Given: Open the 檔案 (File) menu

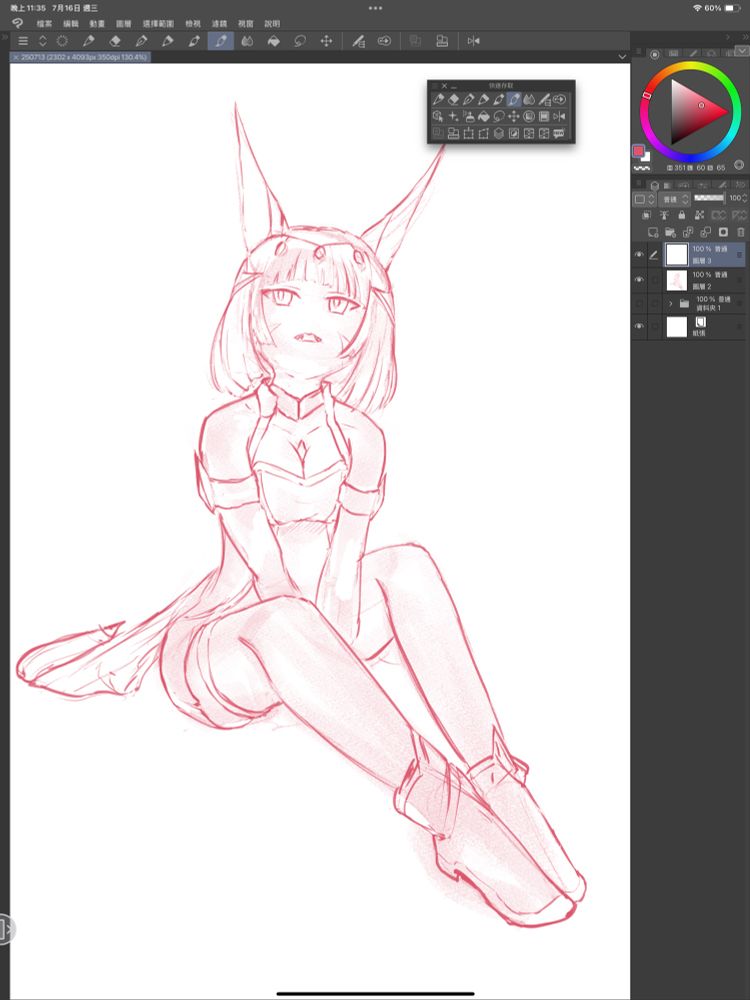Looking at the screenshot, I should click(x=45, y=24).
